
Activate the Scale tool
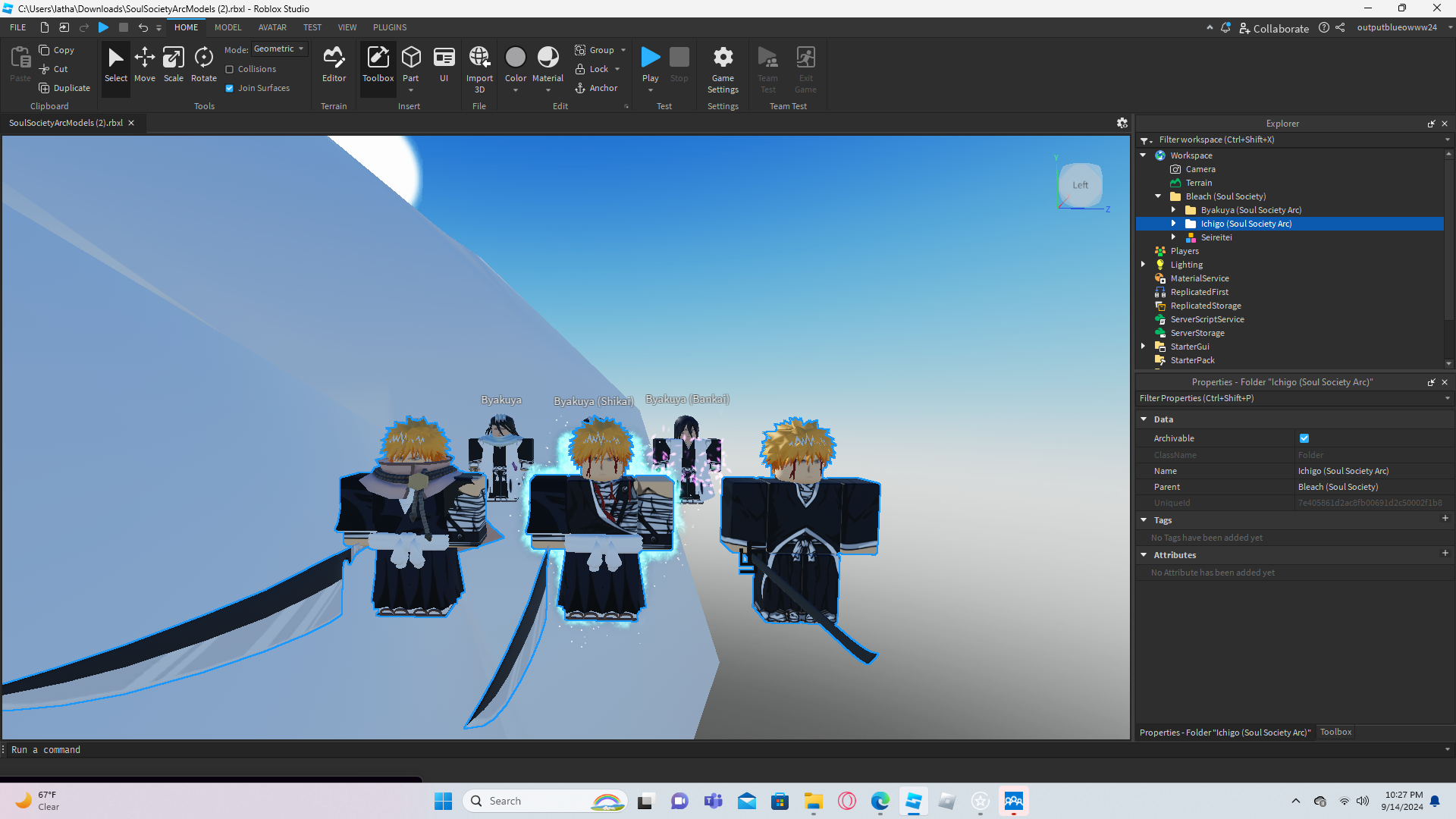(x=173, y=64)
